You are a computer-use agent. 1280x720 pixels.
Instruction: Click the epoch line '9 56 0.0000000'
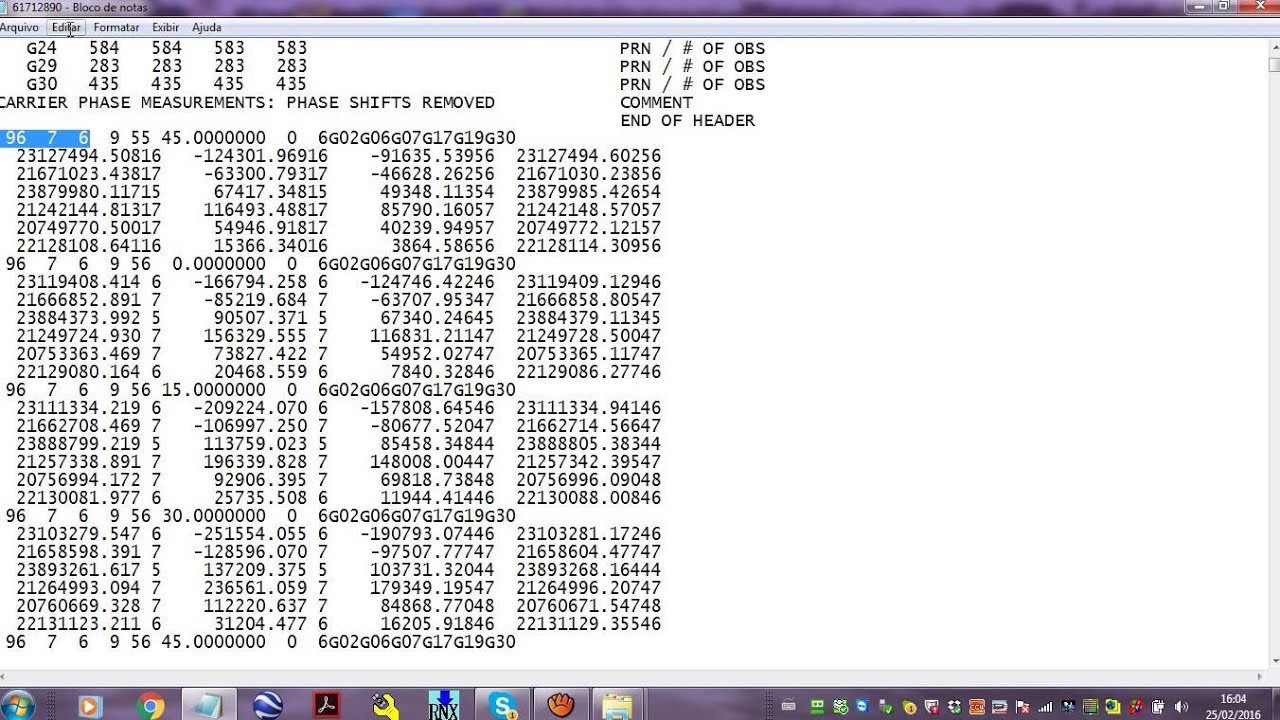[187, 264]
